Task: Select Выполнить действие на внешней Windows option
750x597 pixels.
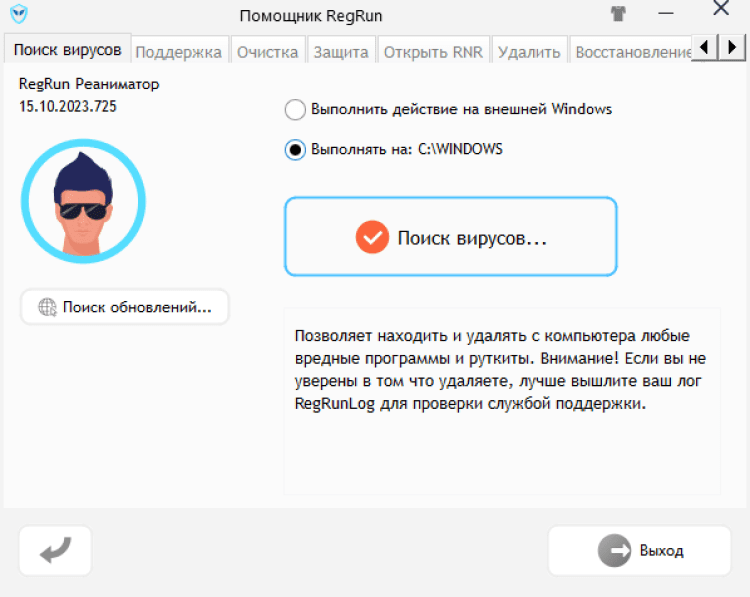Action: [448, 110]
